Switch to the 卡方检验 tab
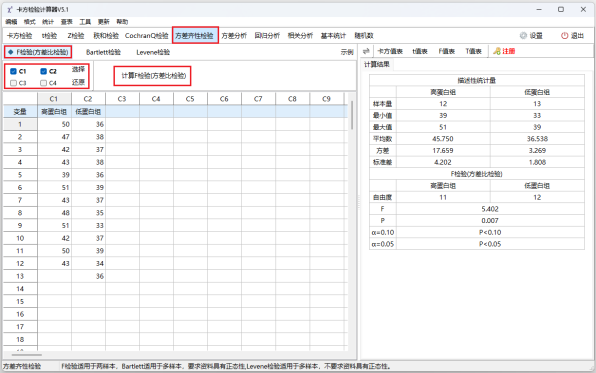The image size is (596, 373). (19, 36)
